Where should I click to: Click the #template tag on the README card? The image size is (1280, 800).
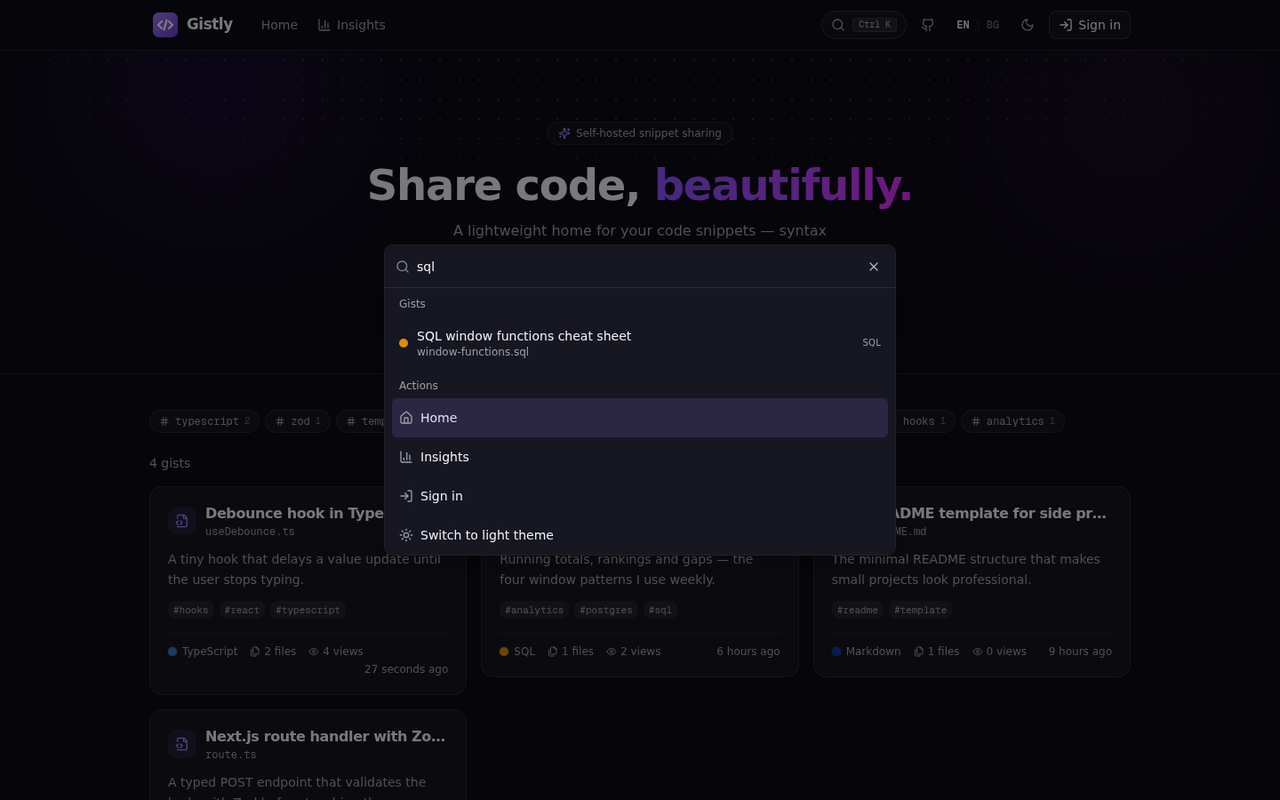920,610
